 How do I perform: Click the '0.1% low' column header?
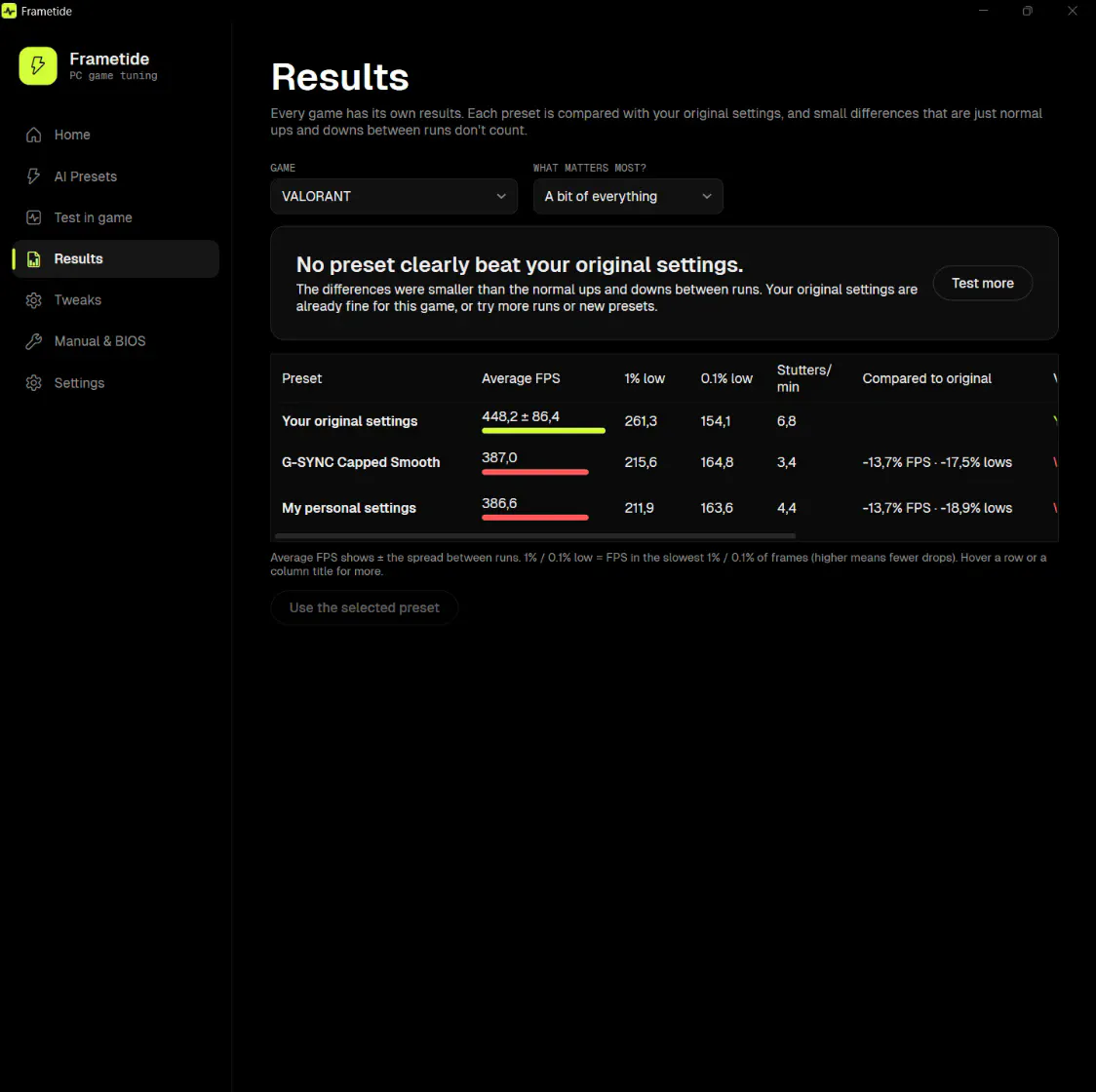pos(726,378)
